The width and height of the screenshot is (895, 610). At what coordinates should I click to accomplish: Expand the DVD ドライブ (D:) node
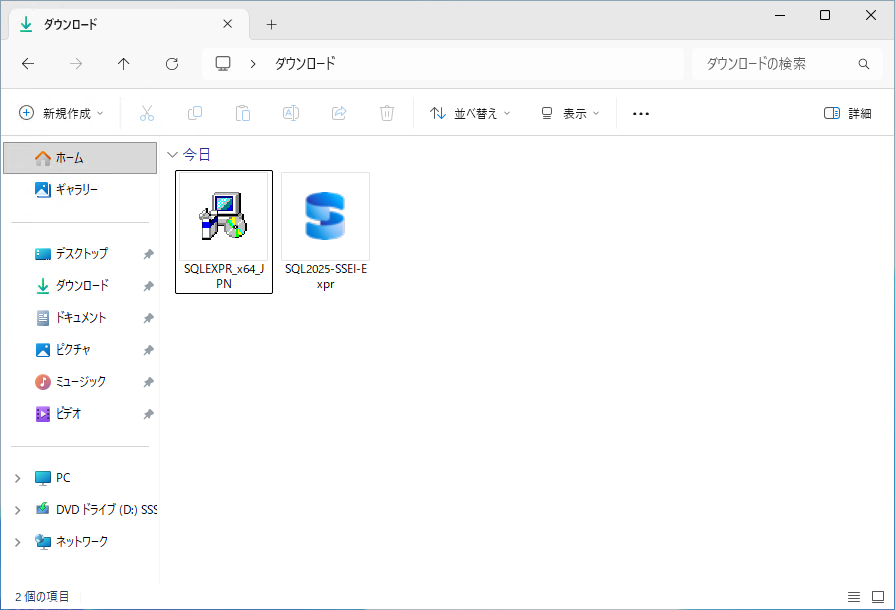(x=18, y=510)
